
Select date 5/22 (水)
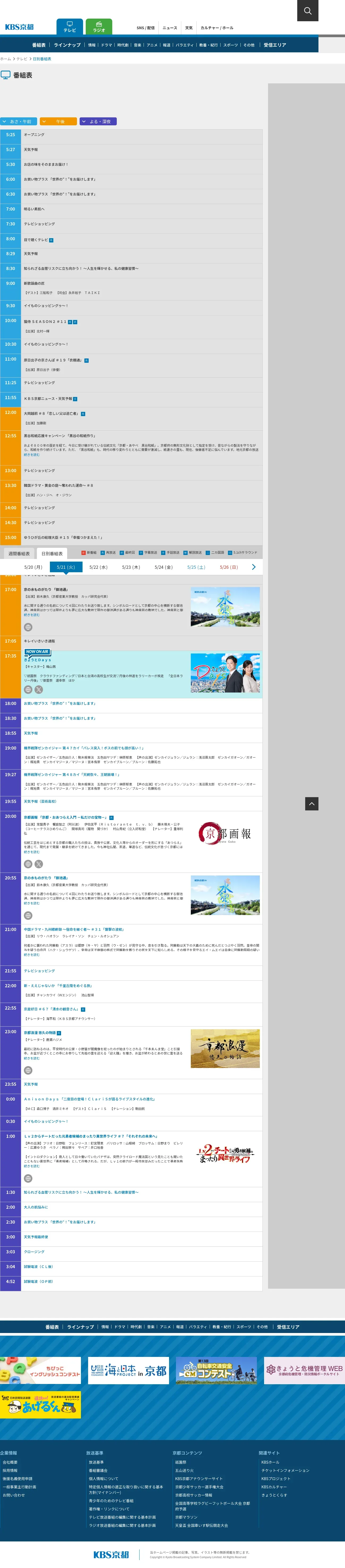tap(98, 567)
